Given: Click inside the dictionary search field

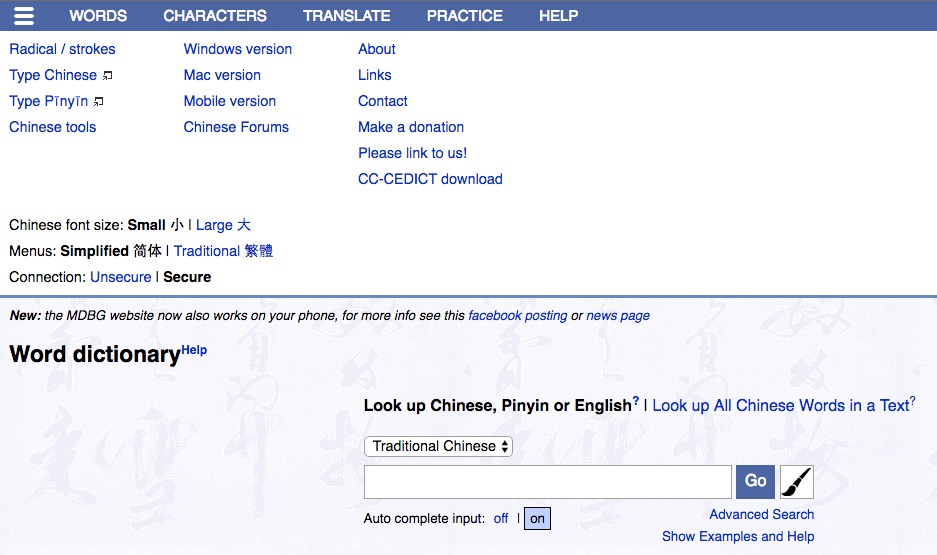Looking at the screenshot, I should click(548, 482).
